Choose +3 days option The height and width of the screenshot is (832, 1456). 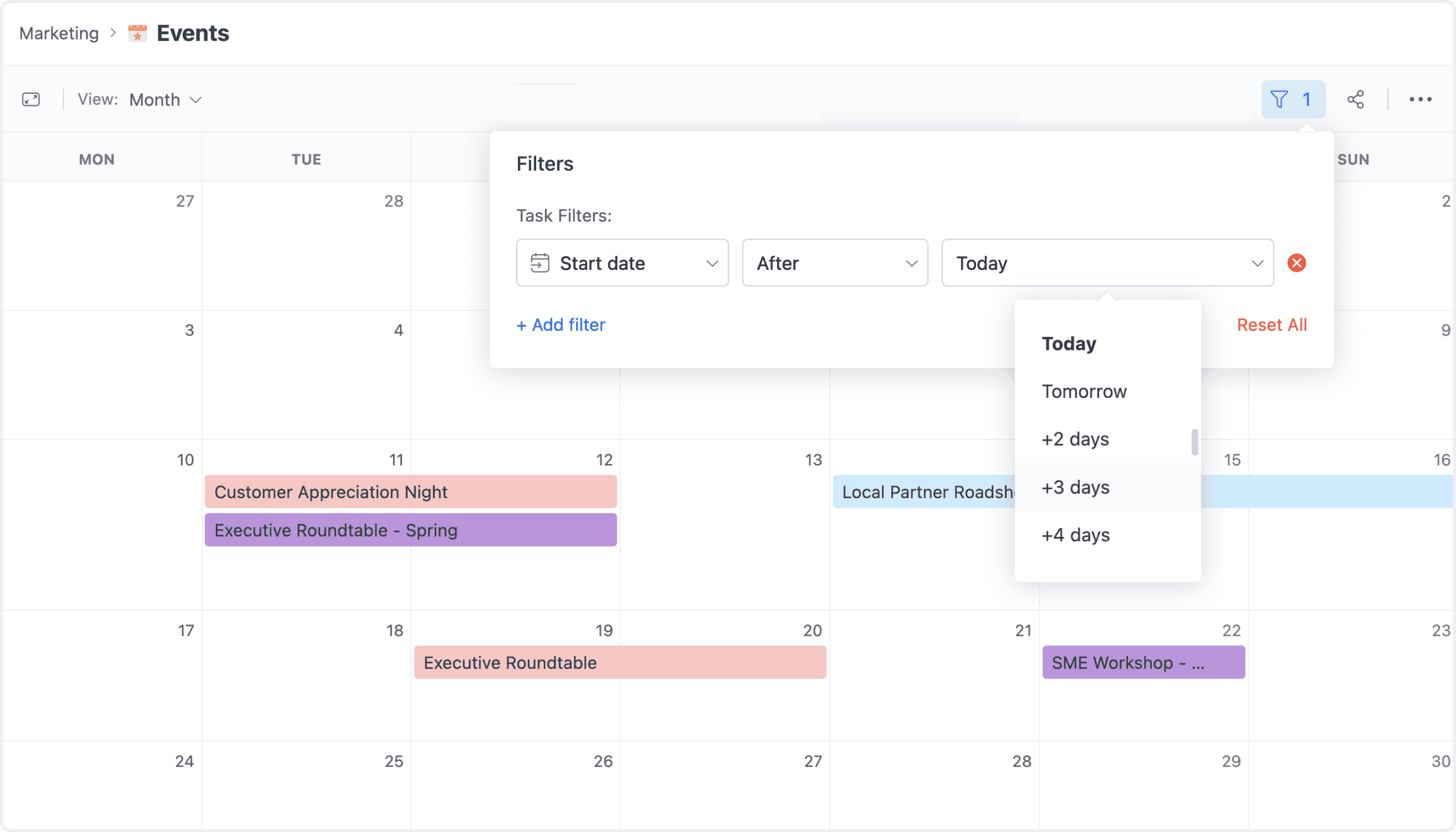[x=1075, y=487]
